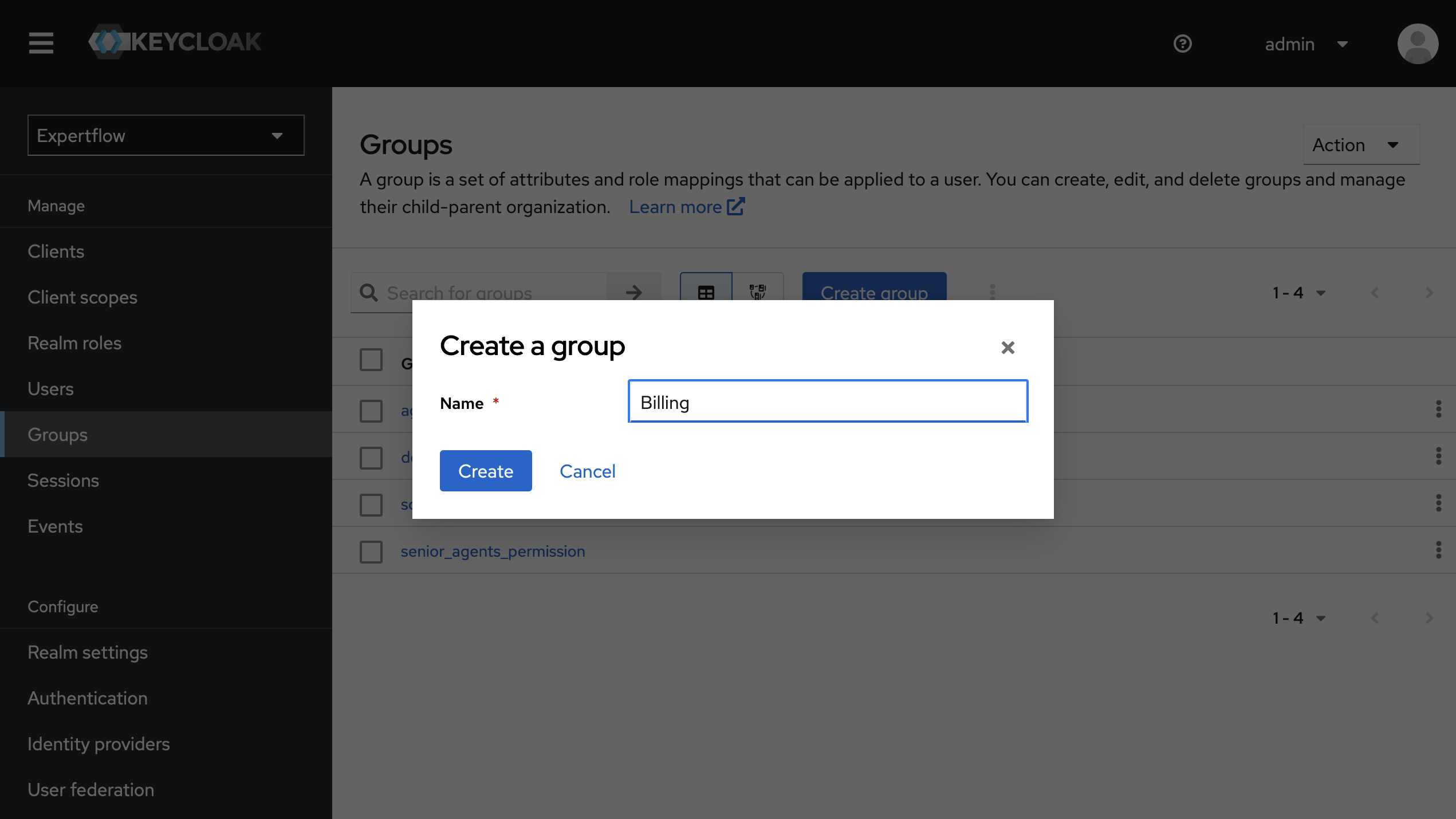The image size is (1456, 819).
Task: Open the 1-4 pagination selector
Action: pyautogui.click(x=1299, y=293)
